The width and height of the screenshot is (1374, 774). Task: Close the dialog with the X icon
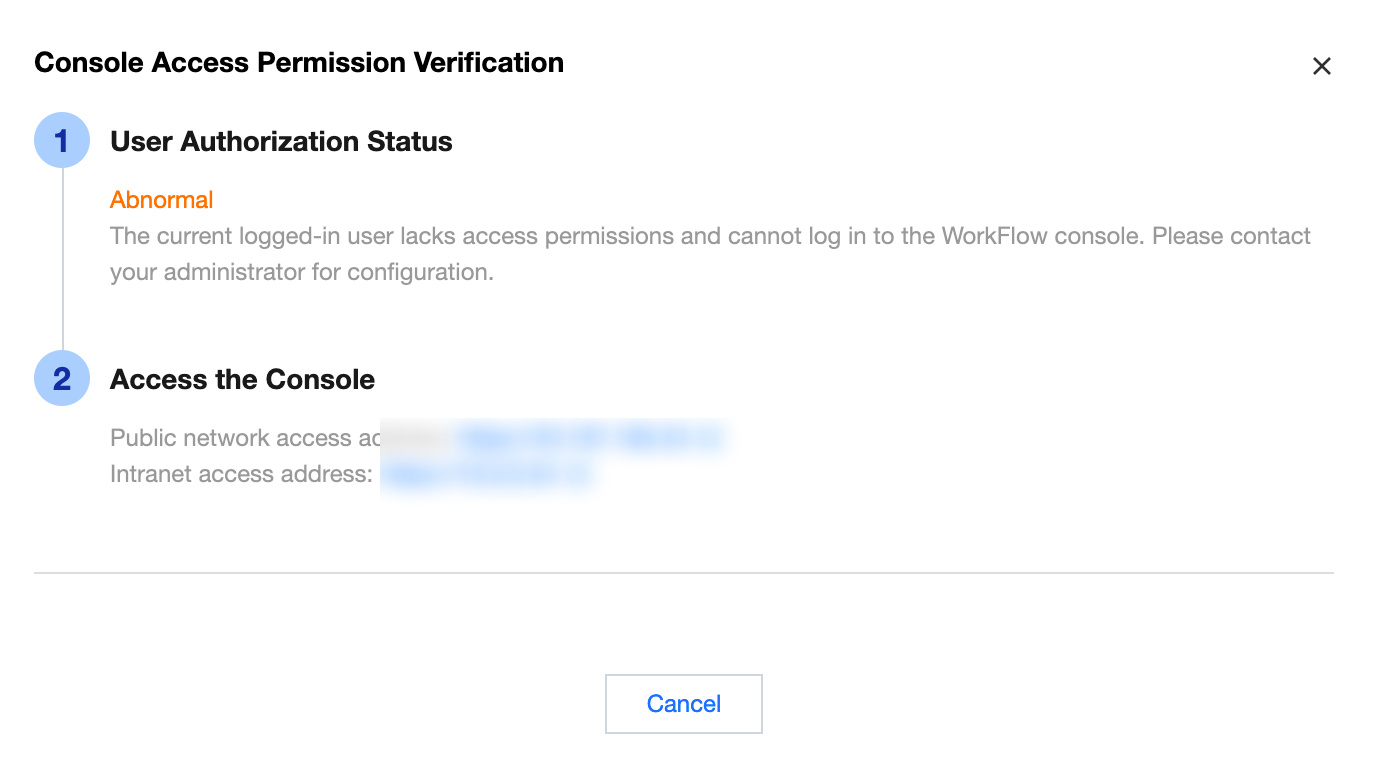1321,66
